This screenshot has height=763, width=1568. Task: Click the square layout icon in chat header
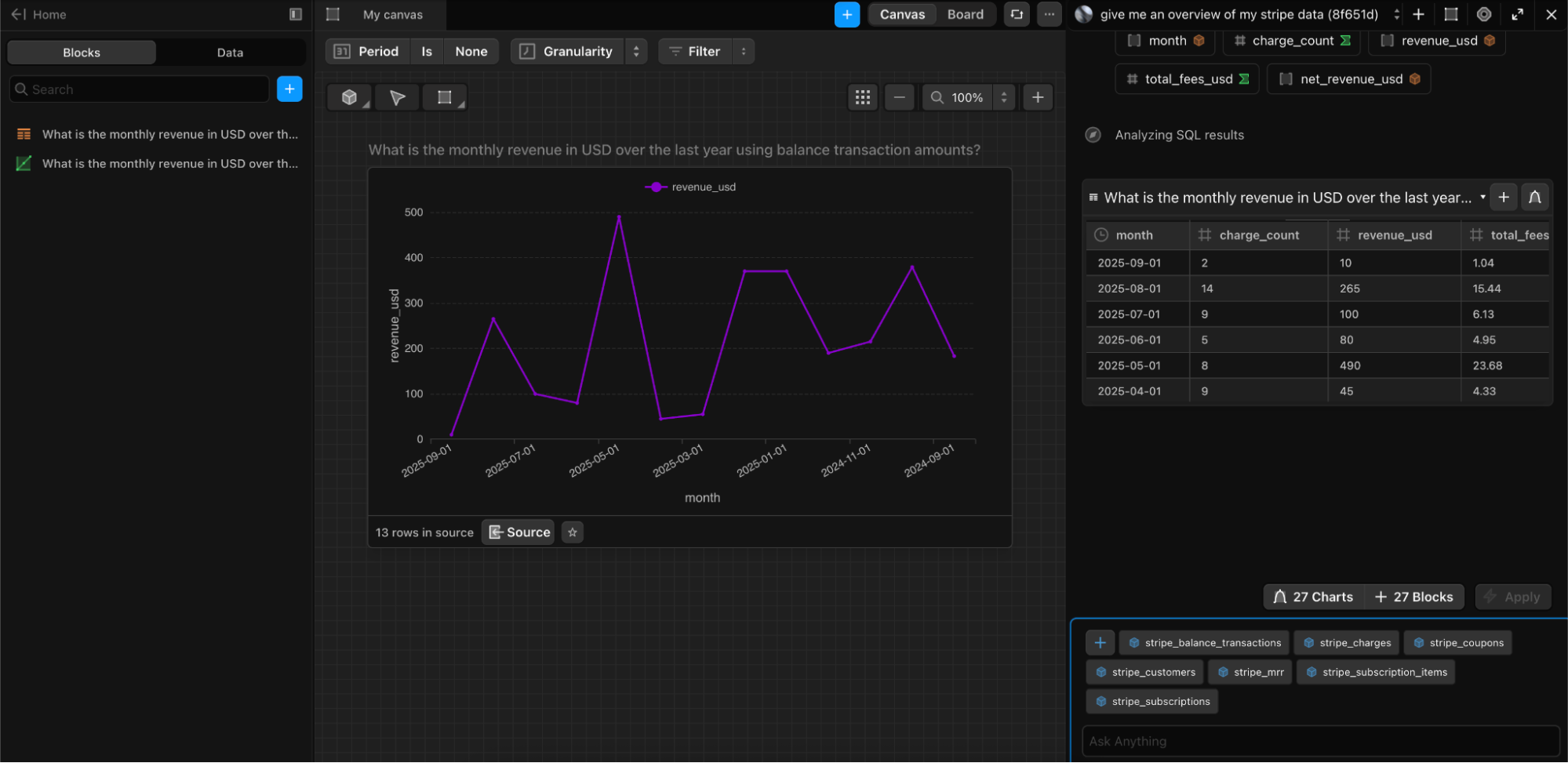pos(1451,14)
